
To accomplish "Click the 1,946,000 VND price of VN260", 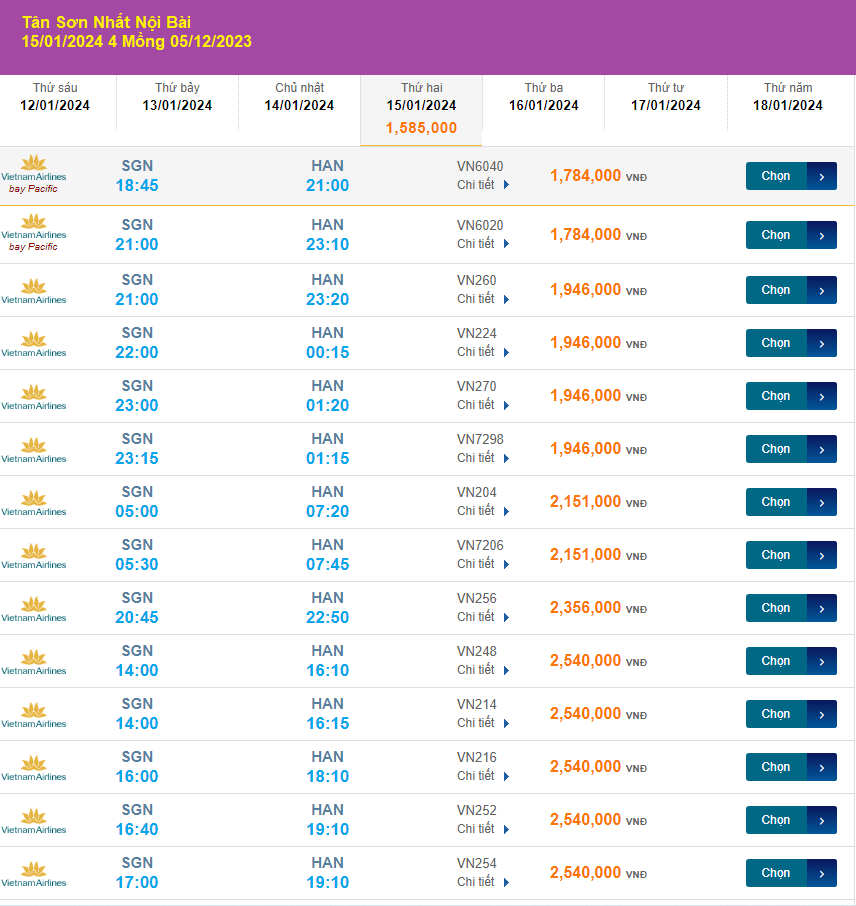I will (x=586, y=290).
